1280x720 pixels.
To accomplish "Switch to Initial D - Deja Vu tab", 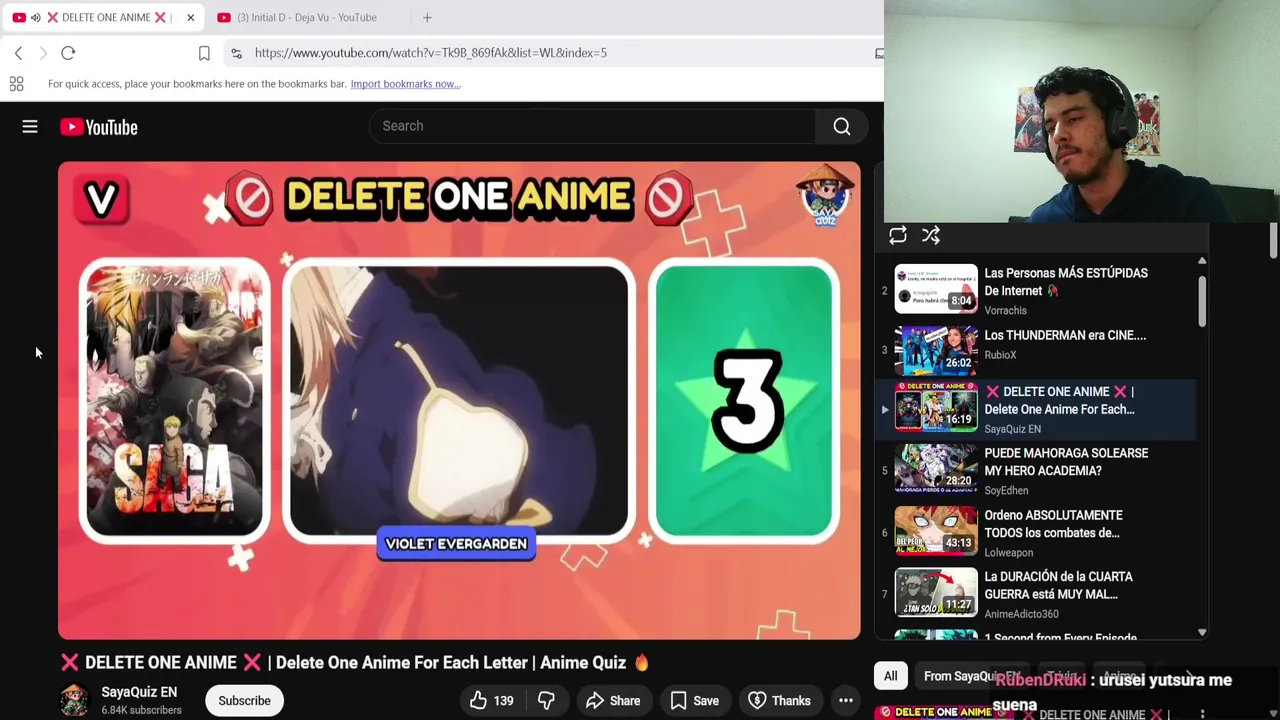I will pyautogui.click(x=305, y=17).
